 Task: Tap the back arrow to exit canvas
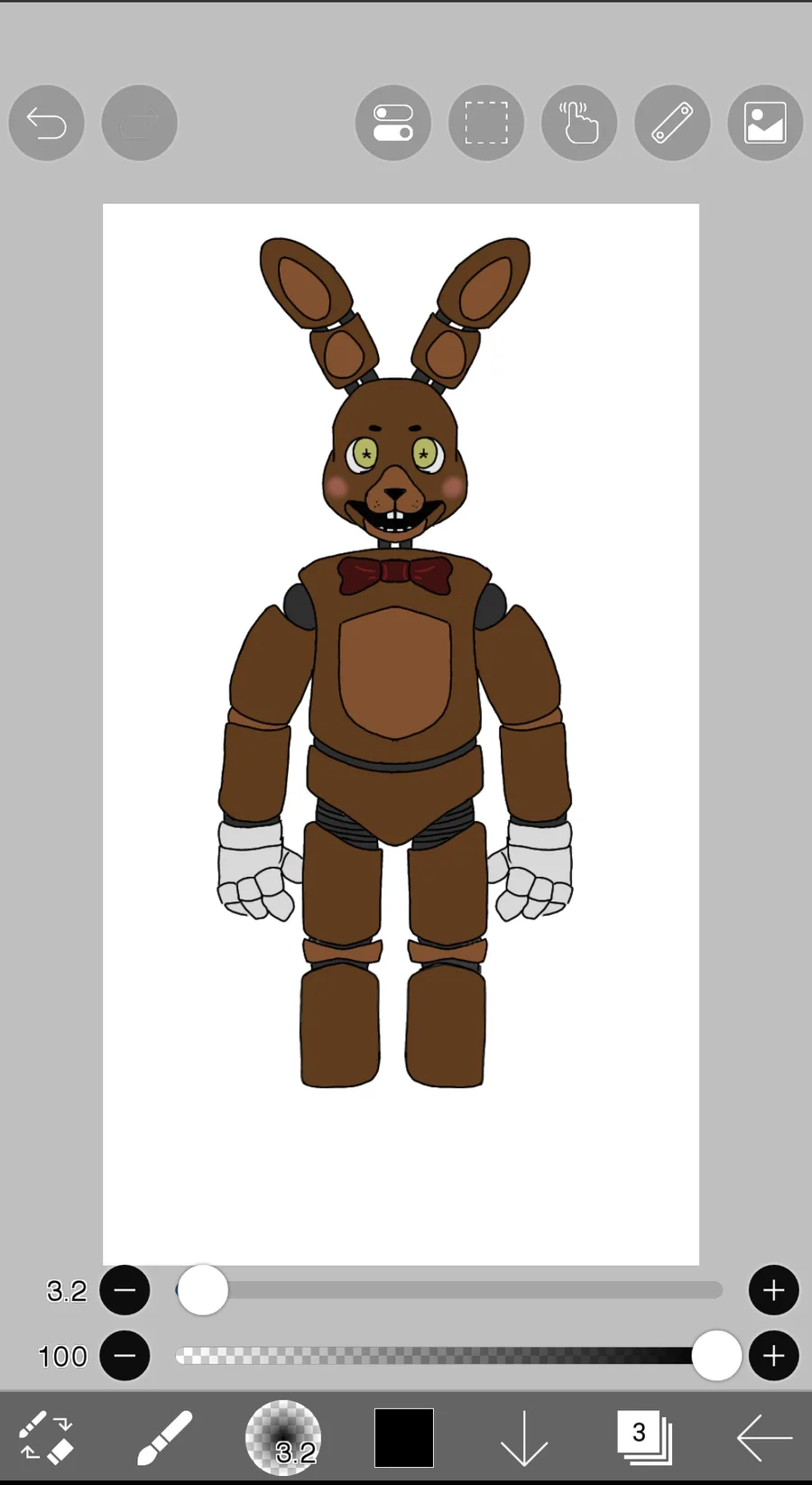point(764,1437)
